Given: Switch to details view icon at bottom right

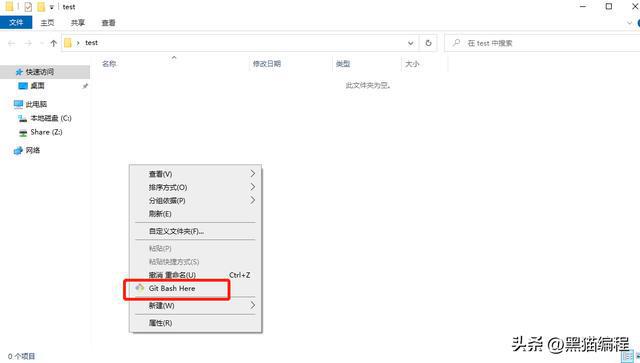Looking at the screenshot, I should click(628, 356).
